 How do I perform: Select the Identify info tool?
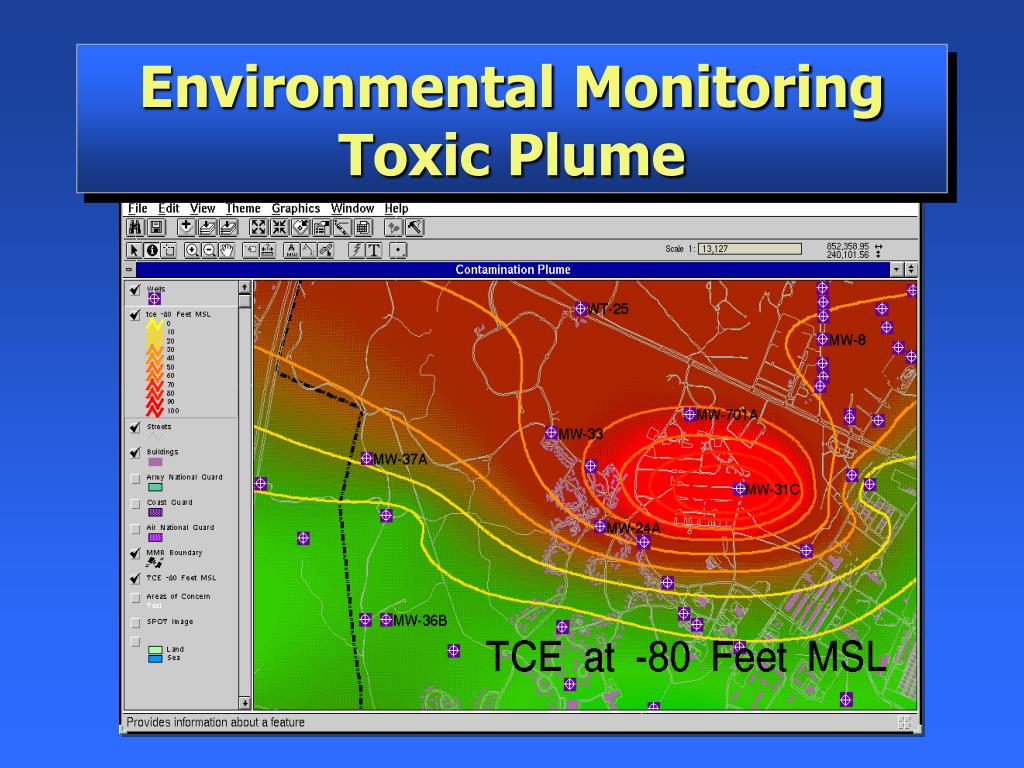point(151,250)
